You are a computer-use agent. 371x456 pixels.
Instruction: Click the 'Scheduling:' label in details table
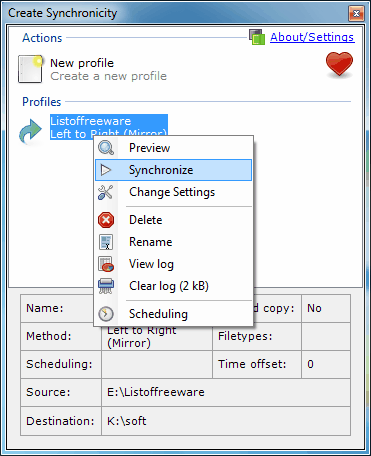click(59, 364)
